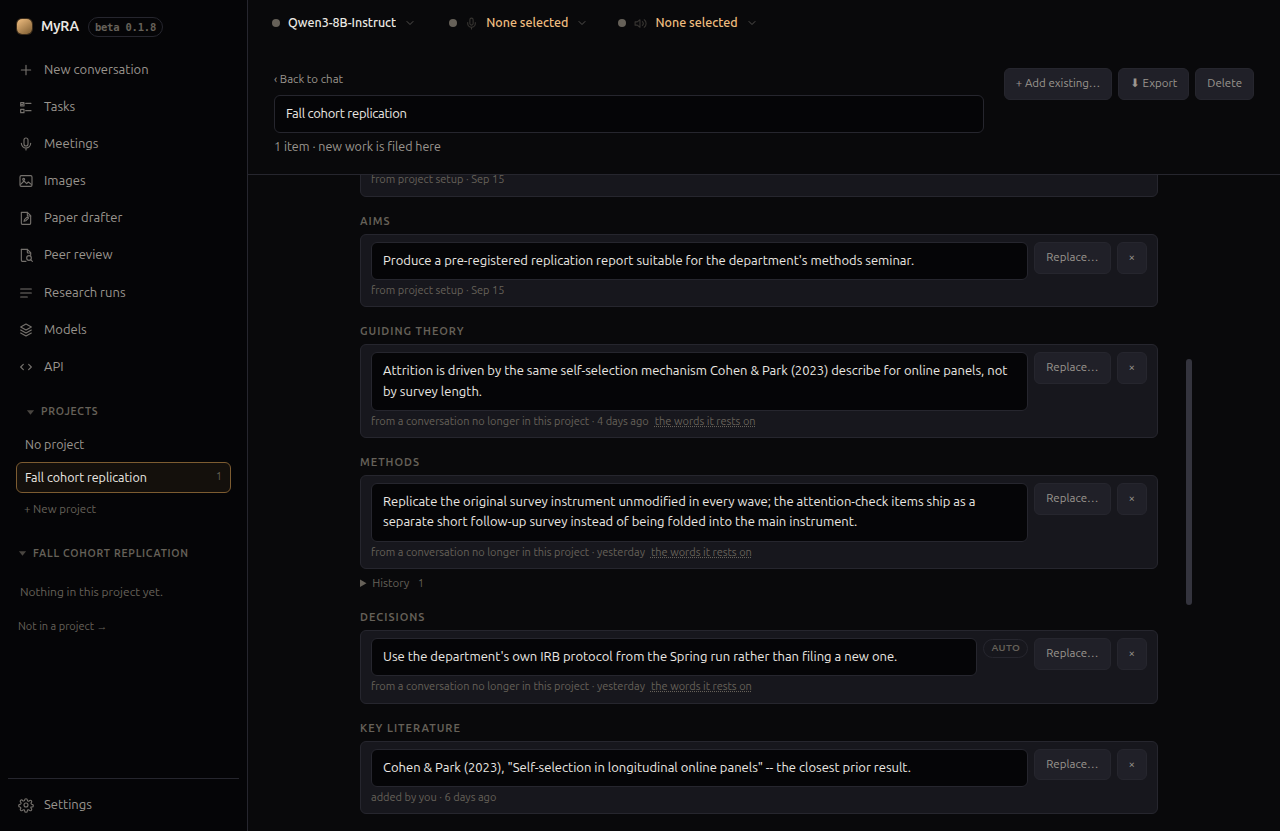
Task: Click Replace for the Aims entry
Action: [1072, 258]
